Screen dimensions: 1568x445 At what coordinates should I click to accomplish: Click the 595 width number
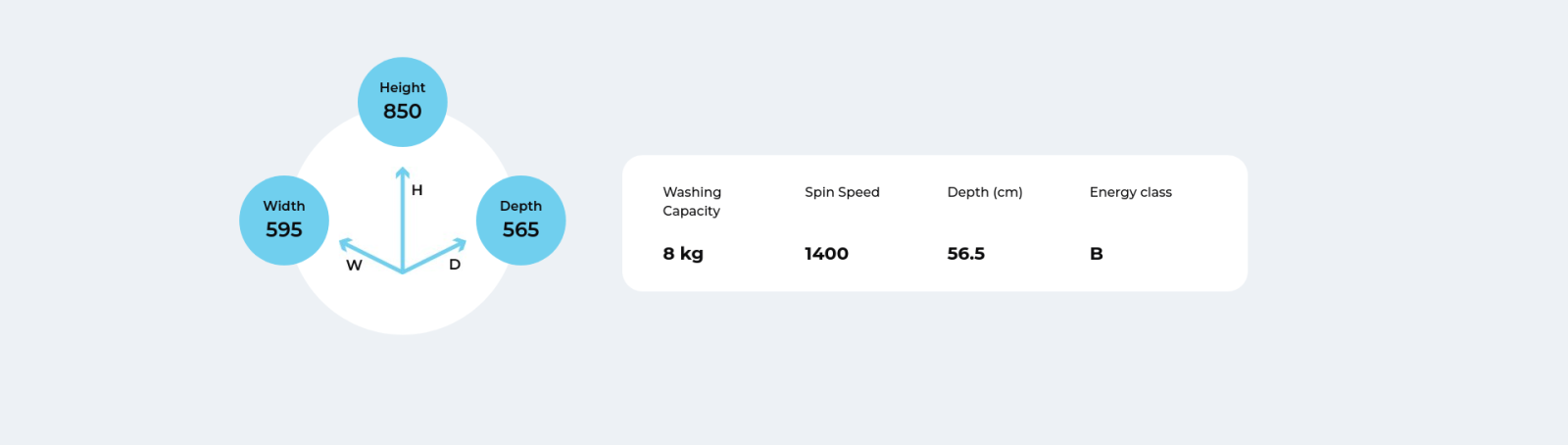tap(284, 230)
